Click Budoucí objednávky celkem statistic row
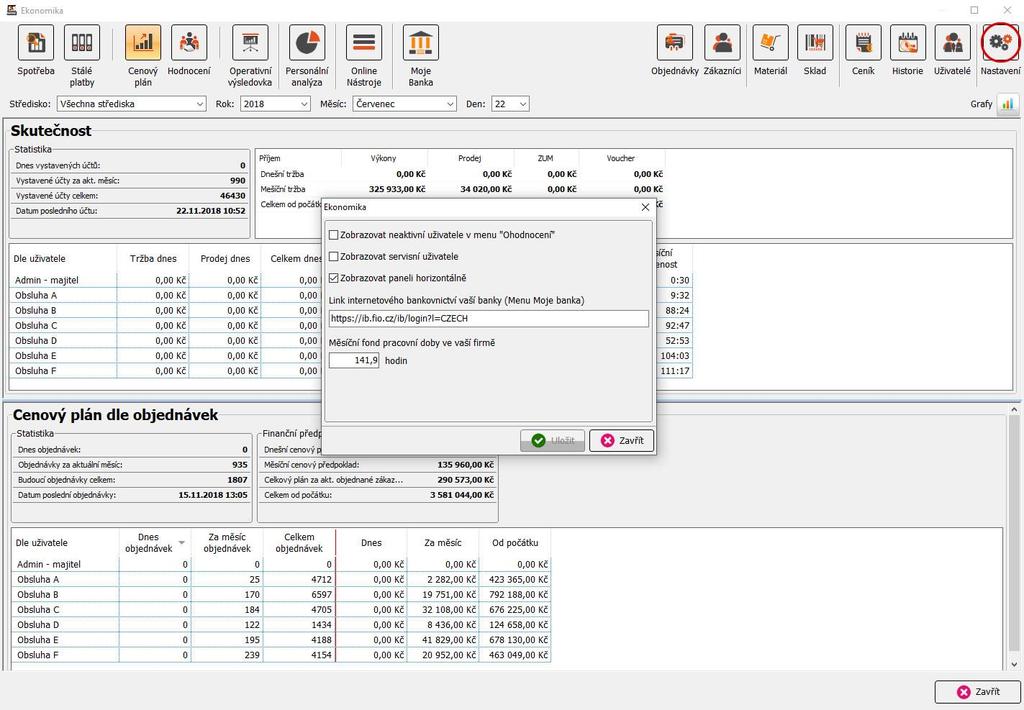1024x710 pixels. (133, 480)
